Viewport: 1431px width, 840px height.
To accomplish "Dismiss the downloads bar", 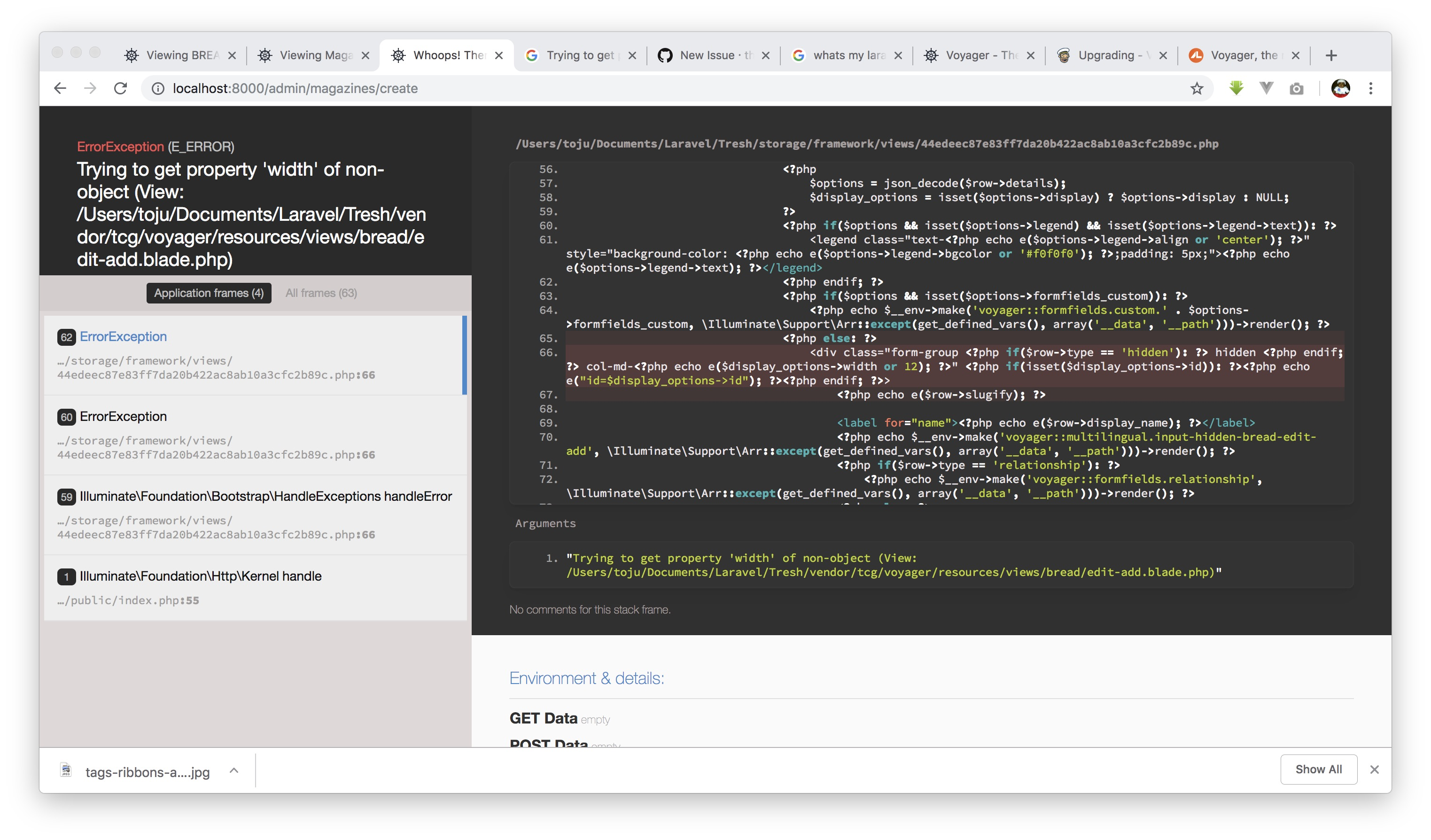I will [1374, 770].
